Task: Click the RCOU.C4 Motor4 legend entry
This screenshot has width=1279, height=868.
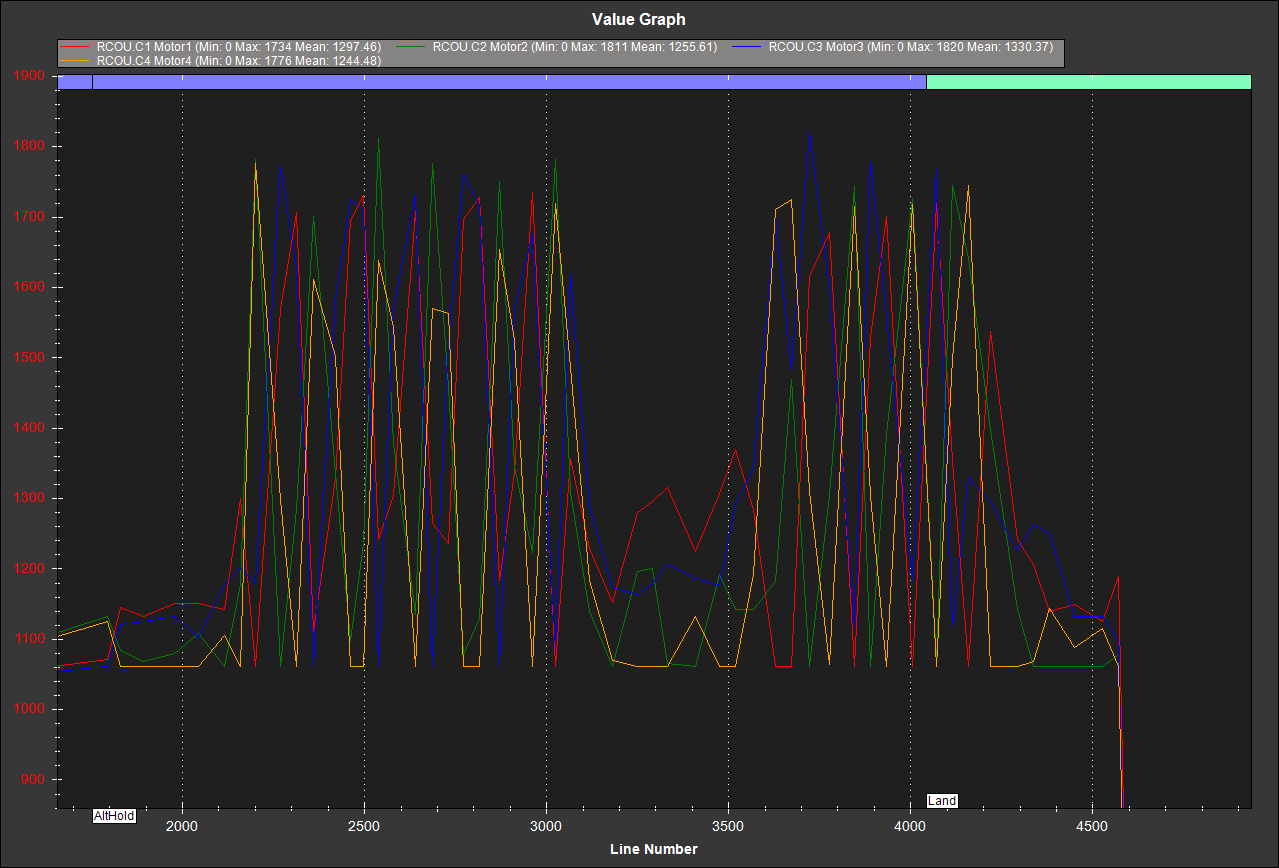Action: click(x=238, y=61)
